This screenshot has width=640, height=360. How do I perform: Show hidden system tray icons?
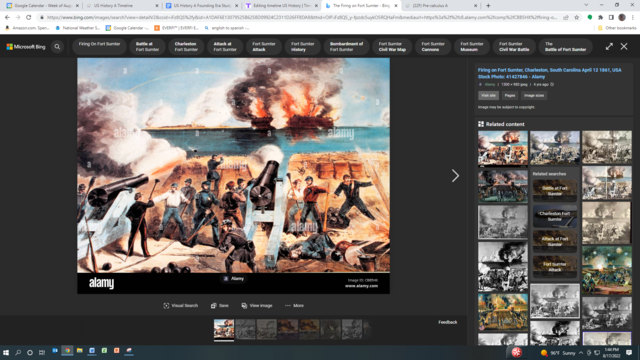click(x=581, y=353)
